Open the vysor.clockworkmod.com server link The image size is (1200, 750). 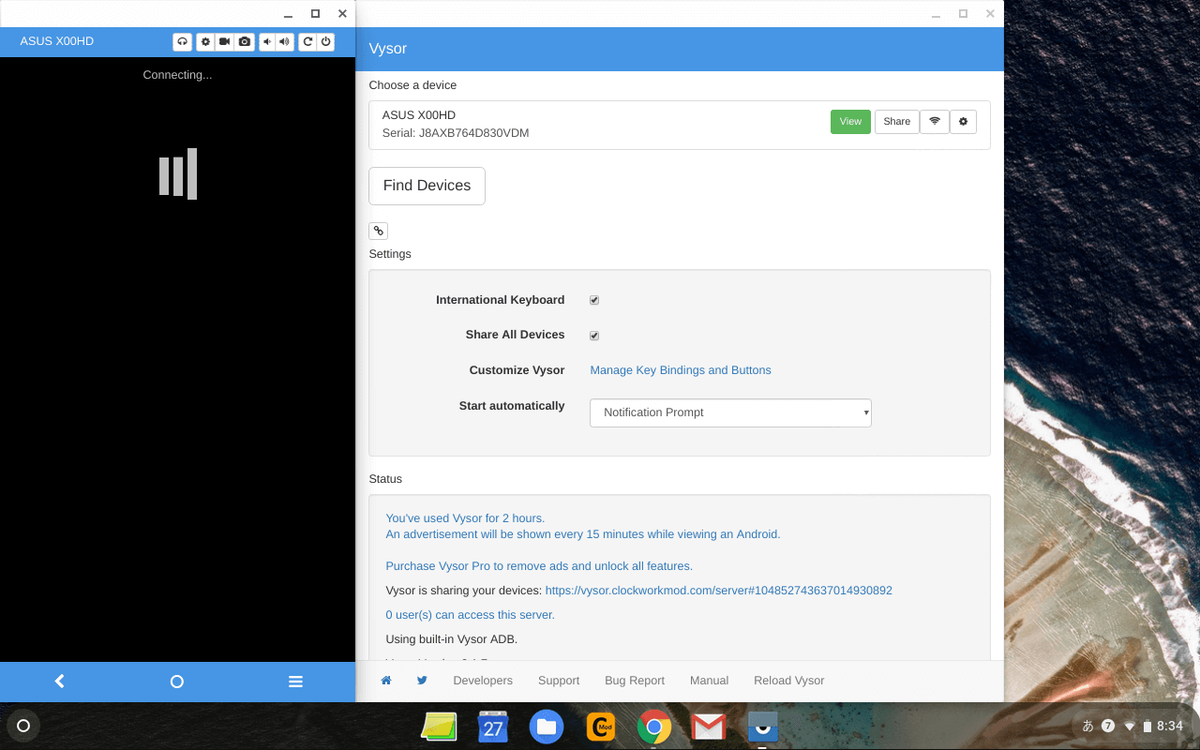pyautogui.click(x=718, y=590)
